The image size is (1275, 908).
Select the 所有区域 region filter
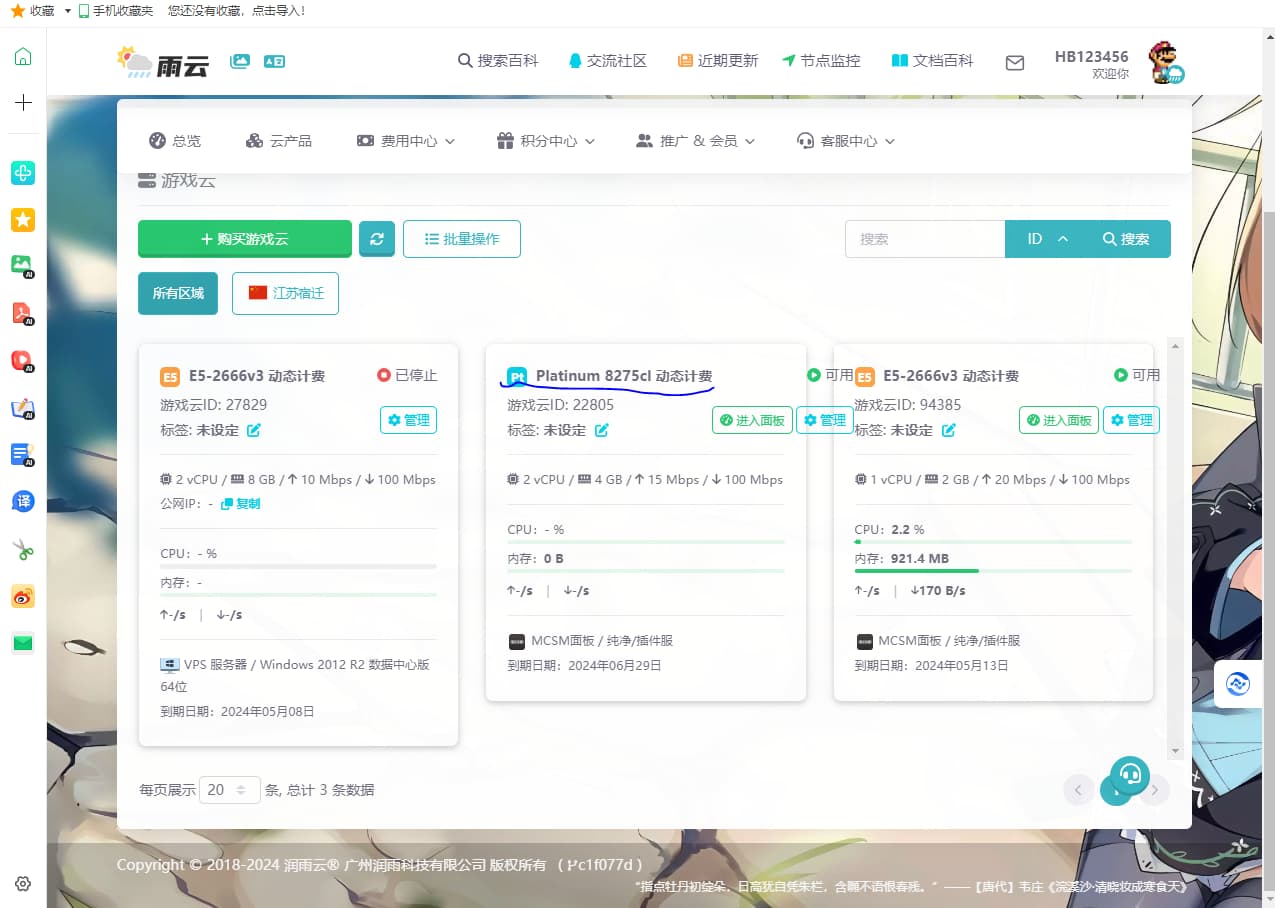click(178, 294)
